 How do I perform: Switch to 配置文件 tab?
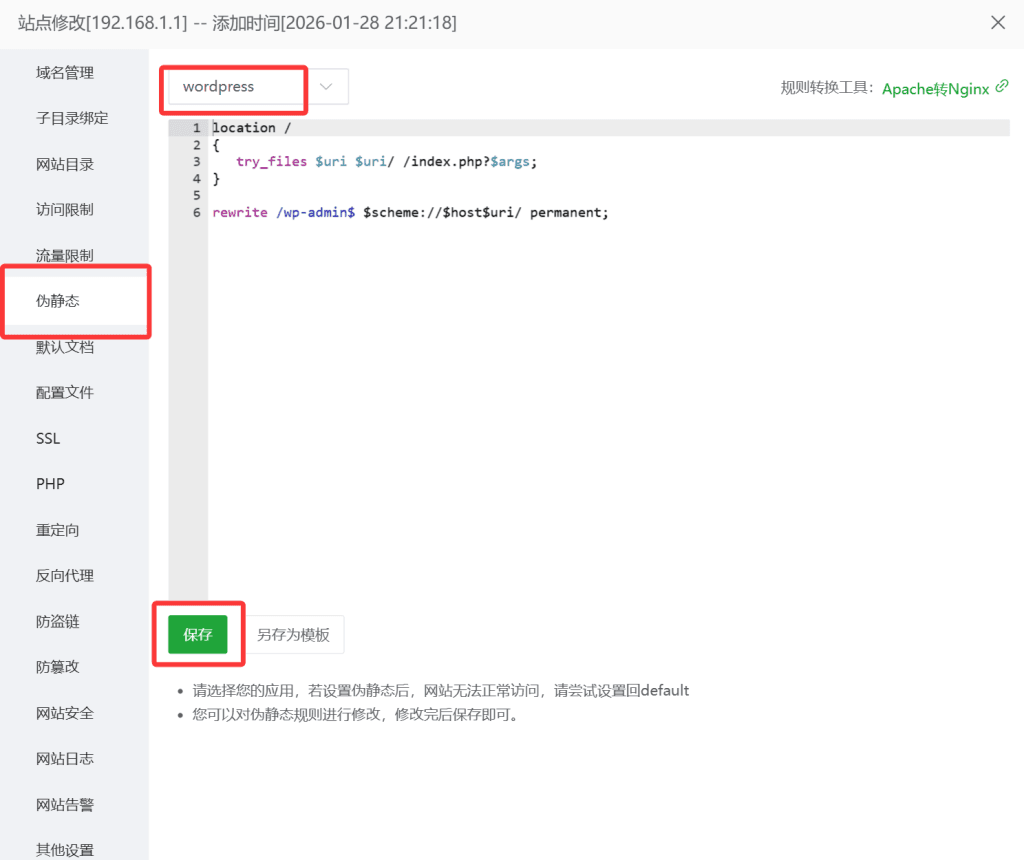click(x=65, y=393)
